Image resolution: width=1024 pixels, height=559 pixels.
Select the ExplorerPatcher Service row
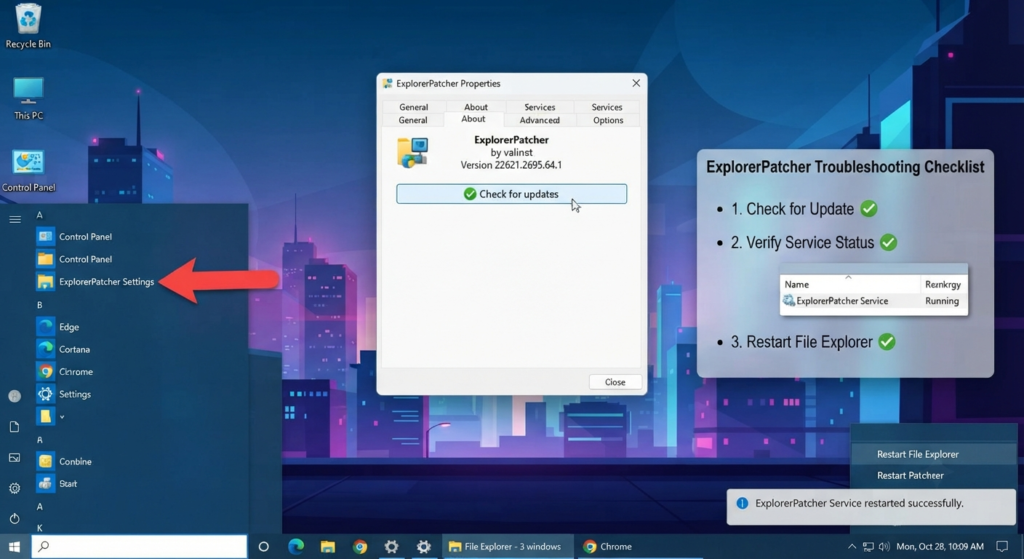click(x=874, y=301)
